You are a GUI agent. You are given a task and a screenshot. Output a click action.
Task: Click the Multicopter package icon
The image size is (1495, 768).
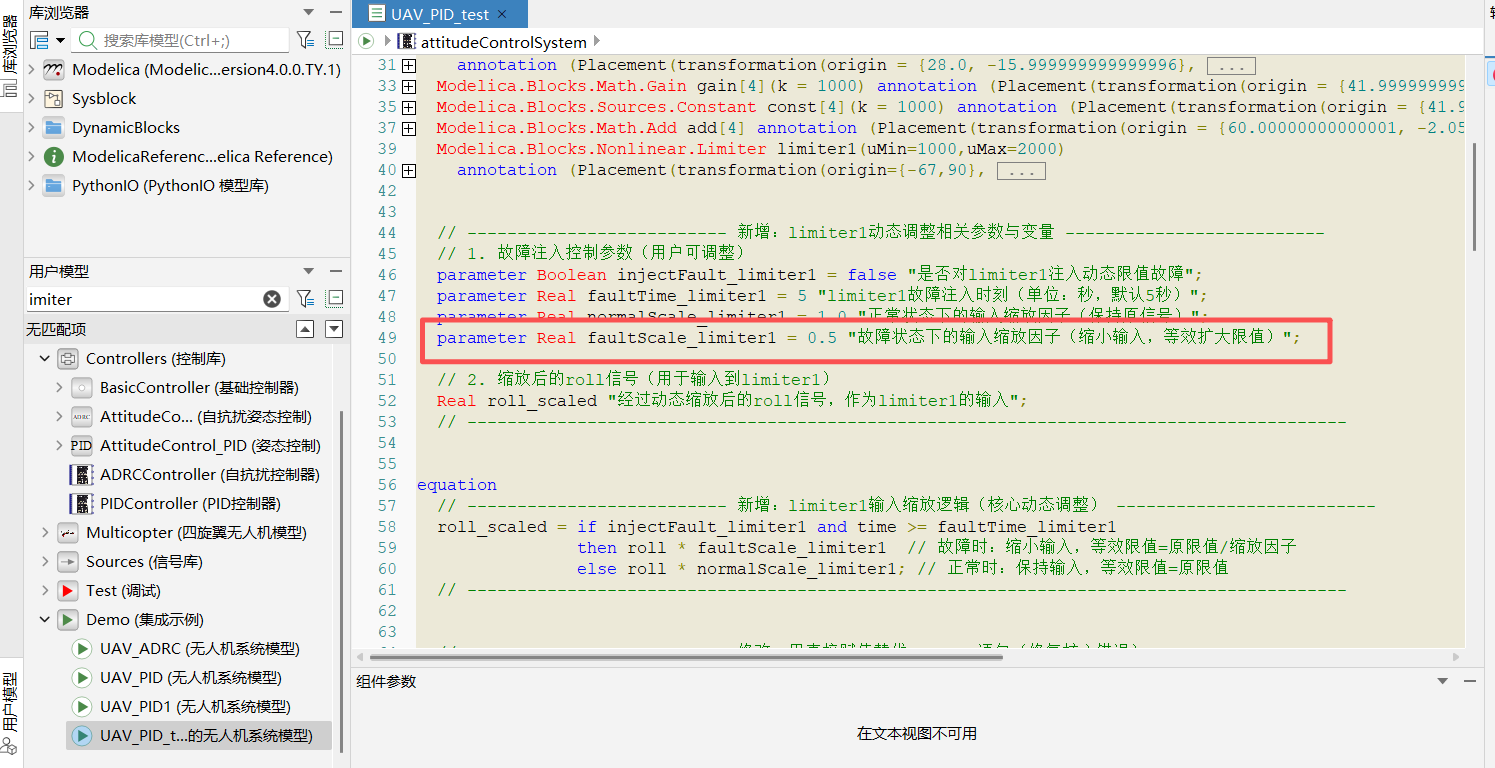pyautogui.click(x=68, y=533)
